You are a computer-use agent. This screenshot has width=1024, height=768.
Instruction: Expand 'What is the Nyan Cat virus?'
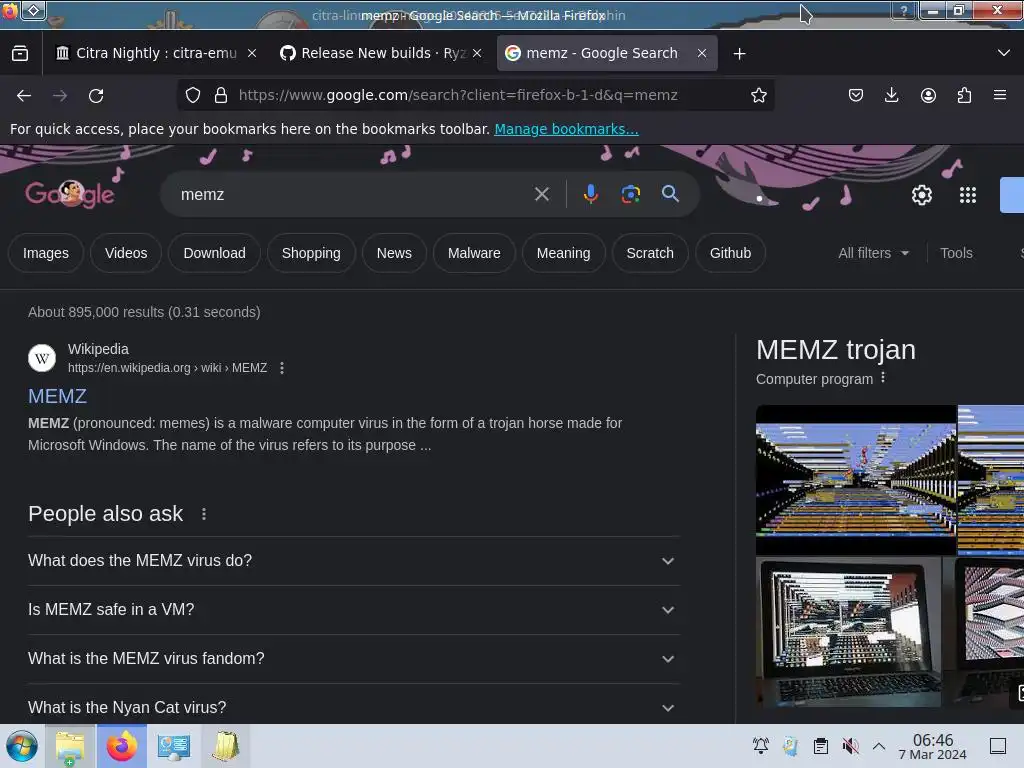[x=353, y=707]
